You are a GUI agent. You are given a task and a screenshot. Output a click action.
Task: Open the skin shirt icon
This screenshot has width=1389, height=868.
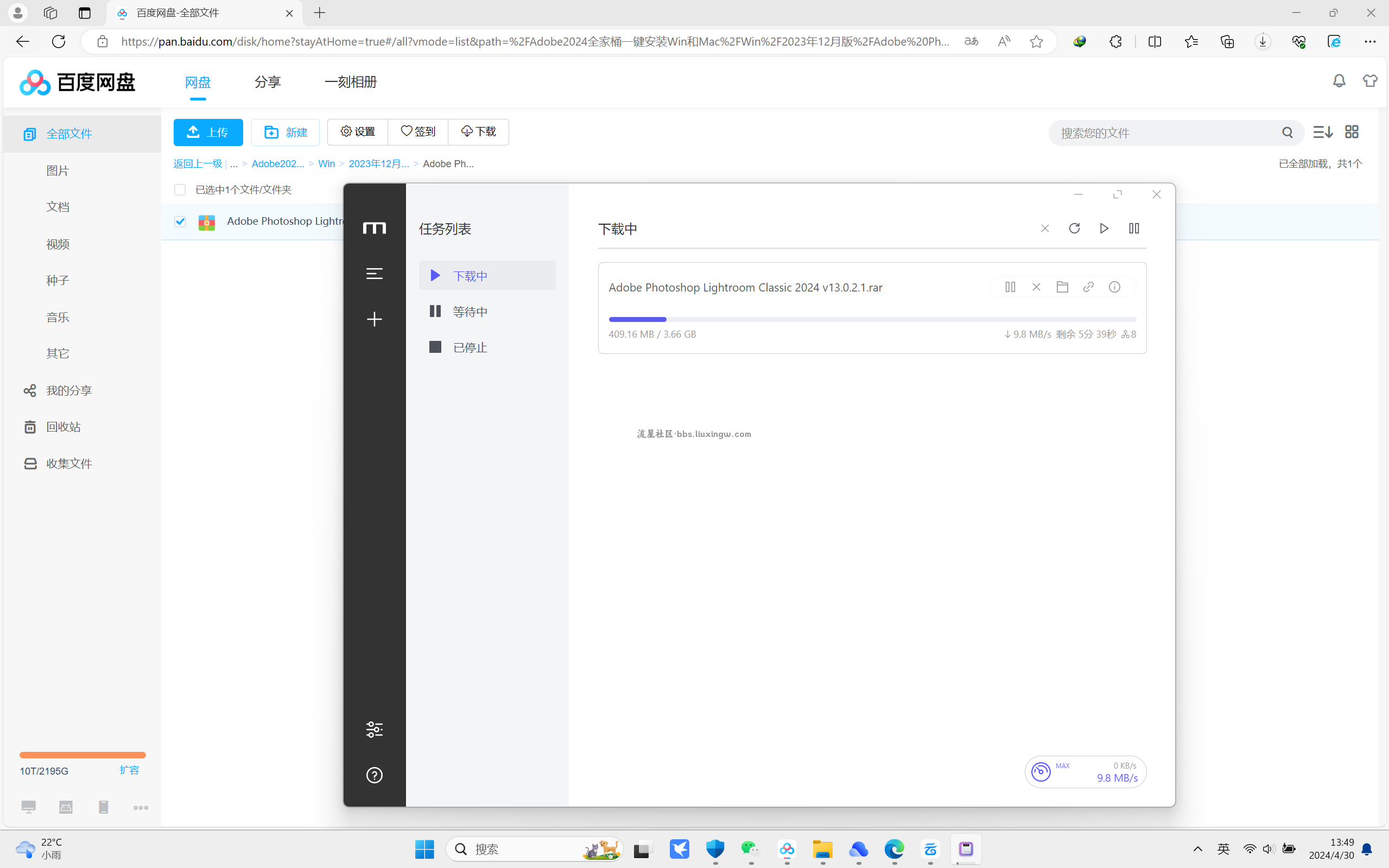pyautogui.click(x=1370, y=81)
